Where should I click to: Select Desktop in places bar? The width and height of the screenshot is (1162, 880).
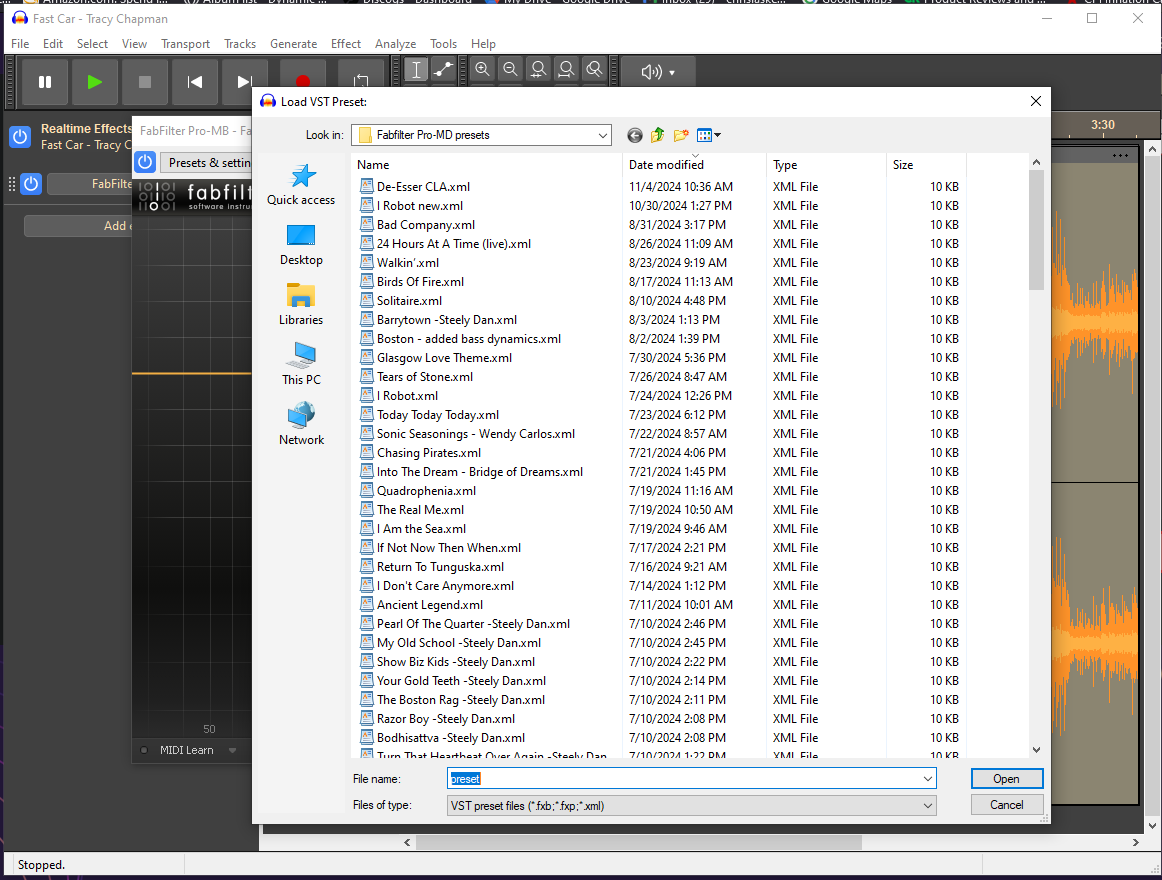301,245
